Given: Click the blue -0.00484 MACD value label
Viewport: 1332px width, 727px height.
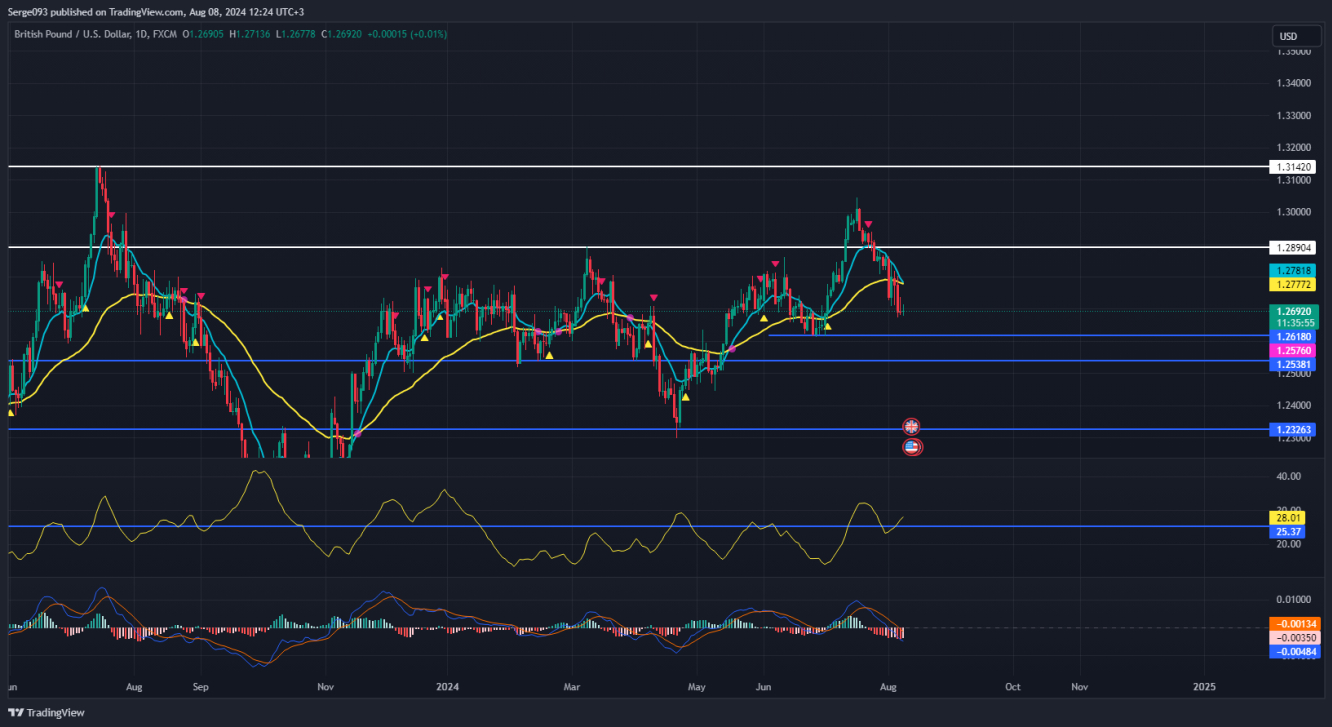Looking at the screenshot, I should 1296,652.
